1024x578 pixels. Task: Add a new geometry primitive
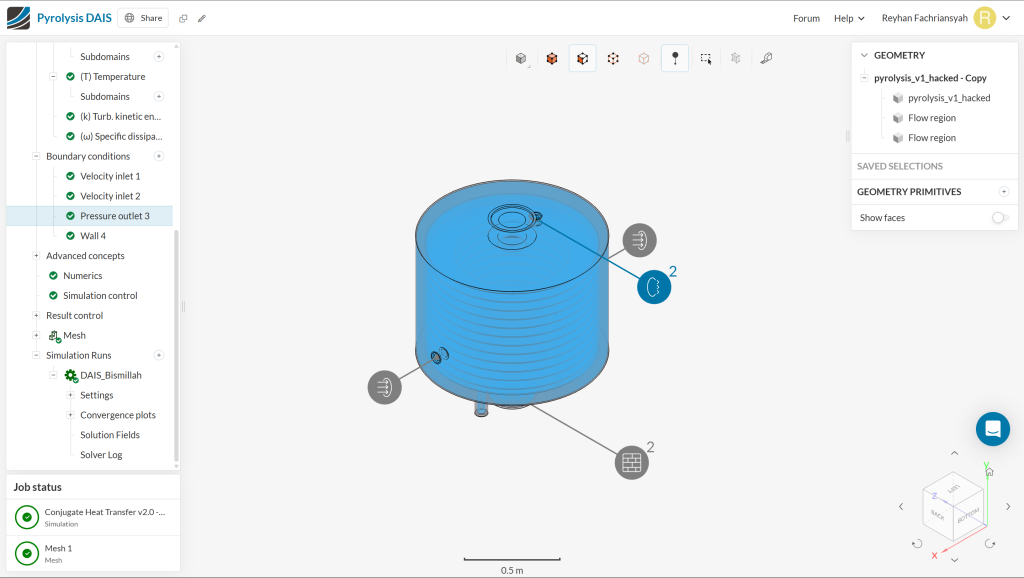click(x=1004, y=192)
